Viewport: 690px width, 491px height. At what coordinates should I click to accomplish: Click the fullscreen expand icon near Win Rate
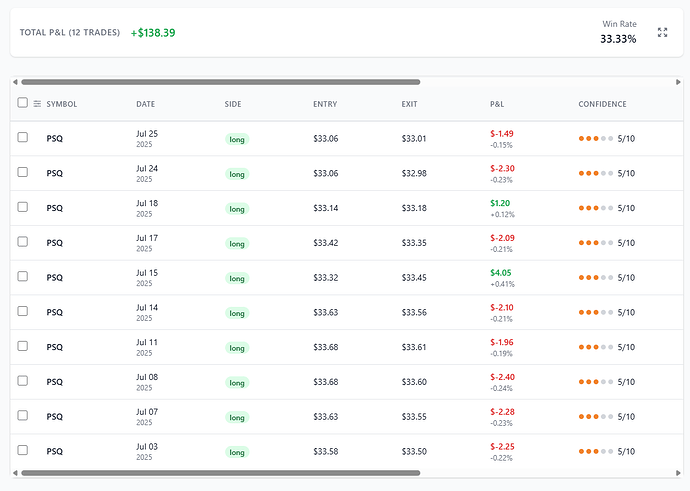point(662,33)
